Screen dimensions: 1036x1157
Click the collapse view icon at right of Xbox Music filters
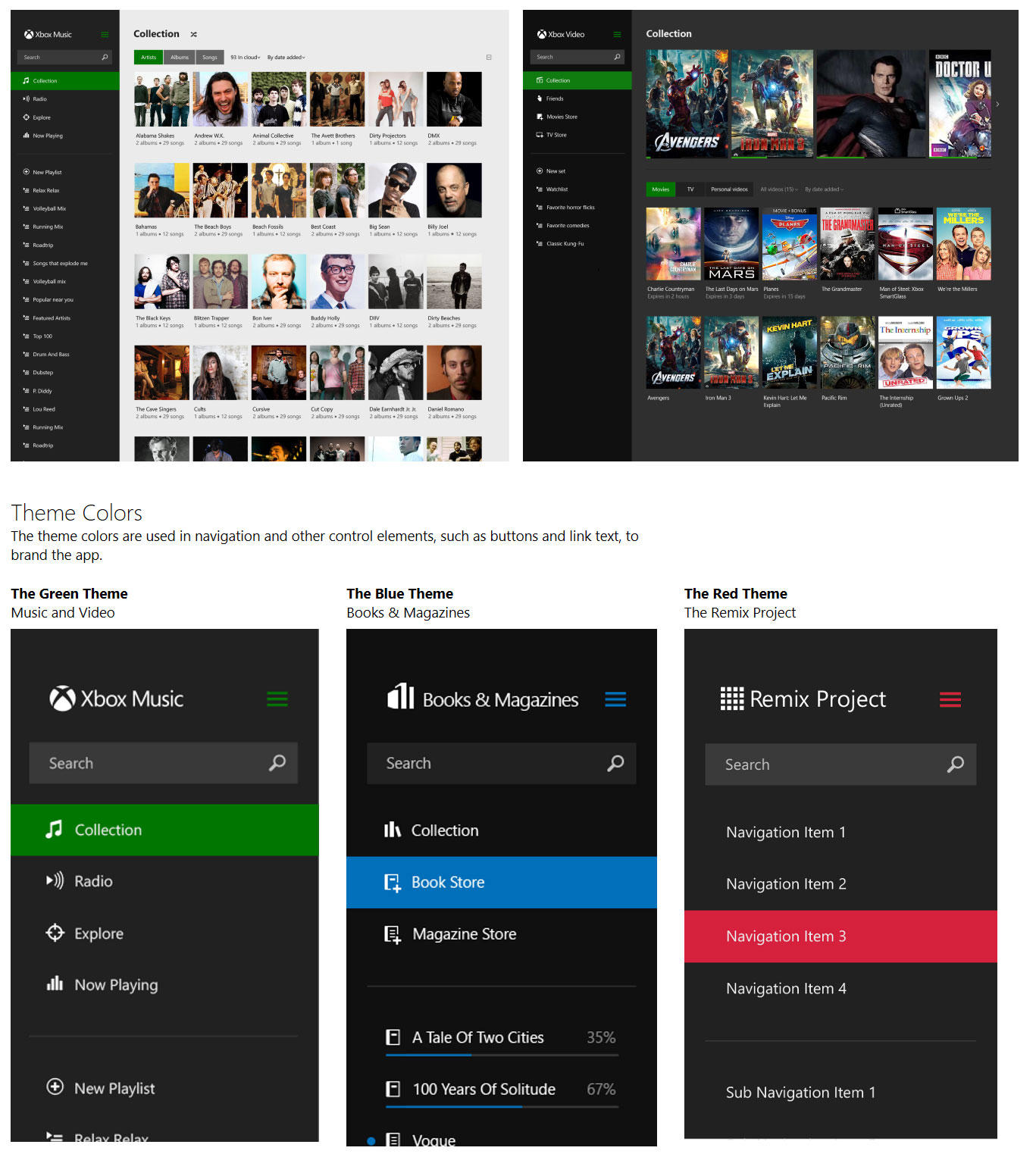pyautogui.click(x=489, y=58)
